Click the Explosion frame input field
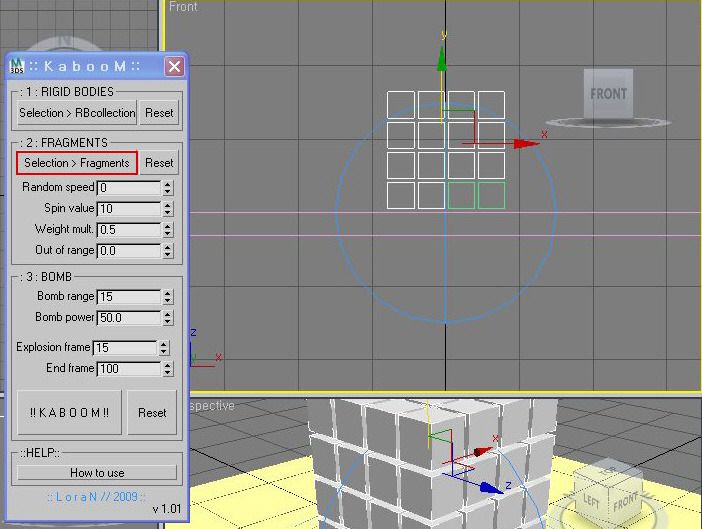The width and height of the screenshot is (702, 529). click(125, 348)
